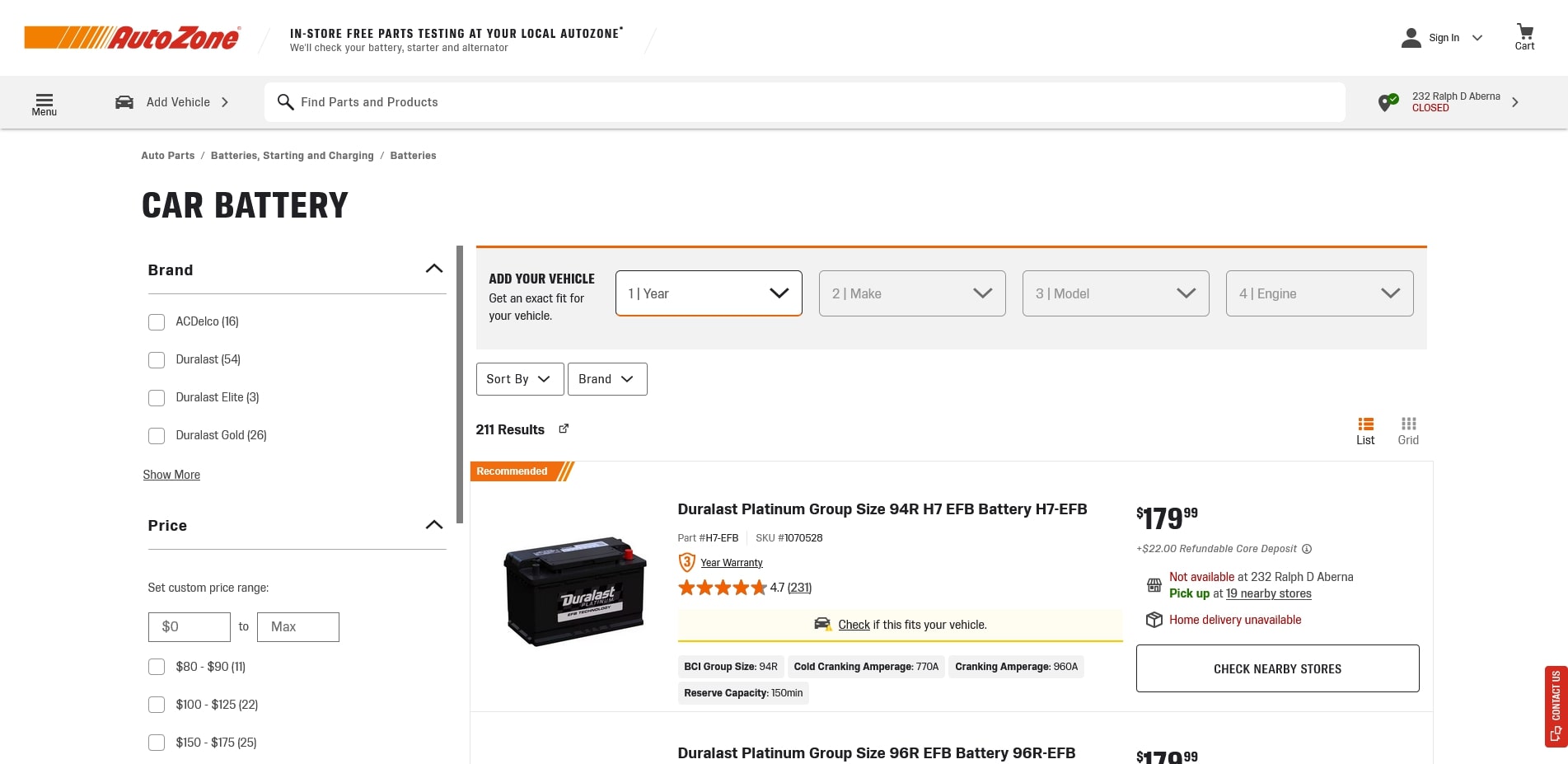This screenshot has width=1568, height=764.
Task: Click the Add Vehicle car icon
Action: tap(124, 101)
